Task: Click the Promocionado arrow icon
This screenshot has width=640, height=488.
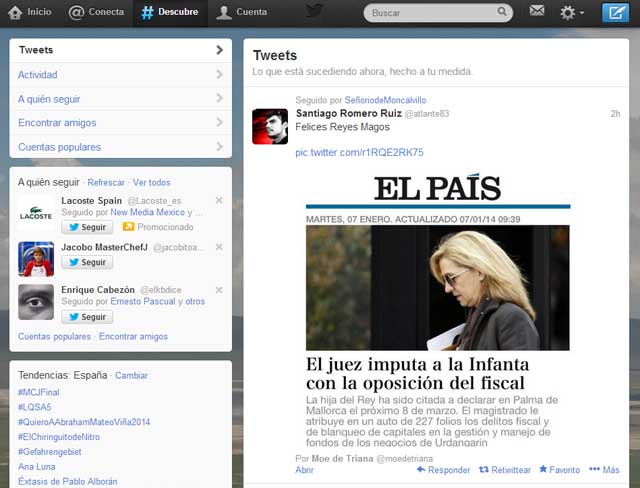Action: click(128, 226)
